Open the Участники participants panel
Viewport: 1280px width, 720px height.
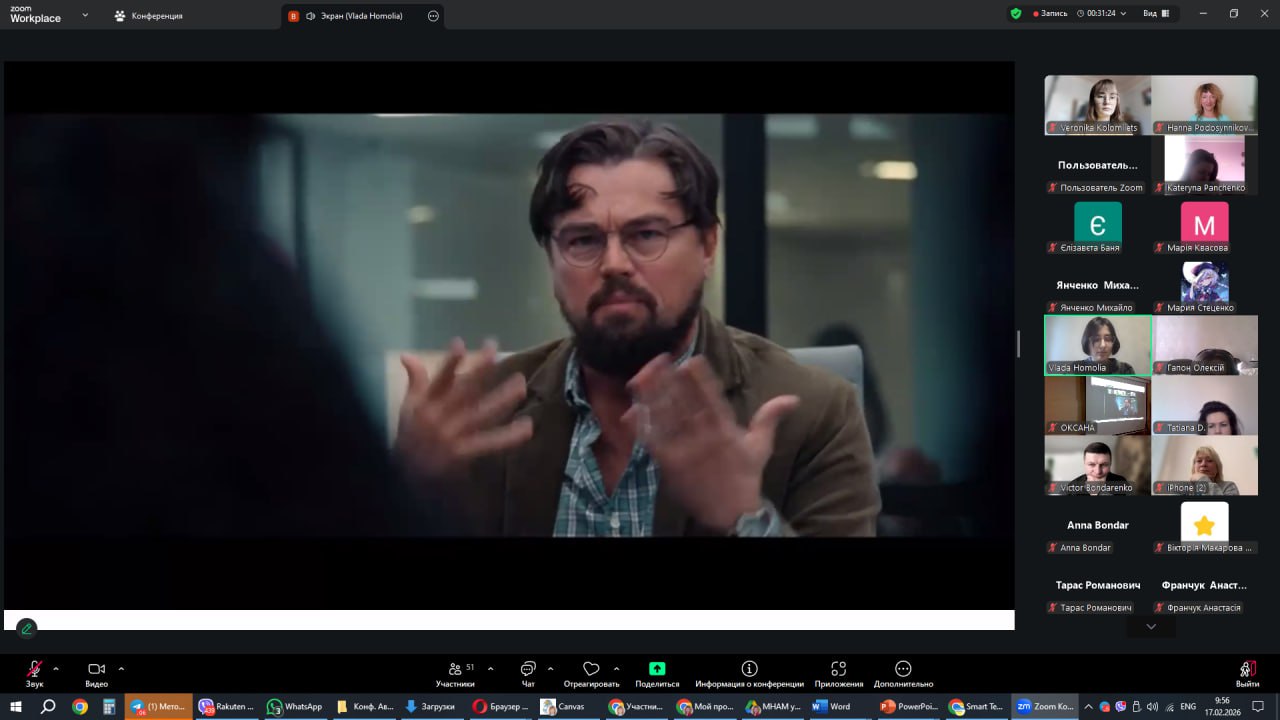coord(455,669)
